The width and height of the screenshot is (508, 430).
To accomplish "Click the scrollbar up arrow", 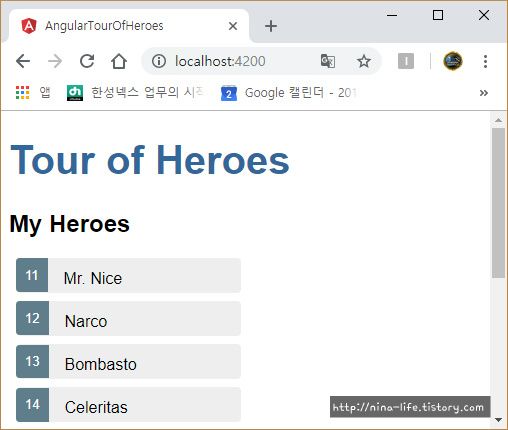I will [498, 120].
